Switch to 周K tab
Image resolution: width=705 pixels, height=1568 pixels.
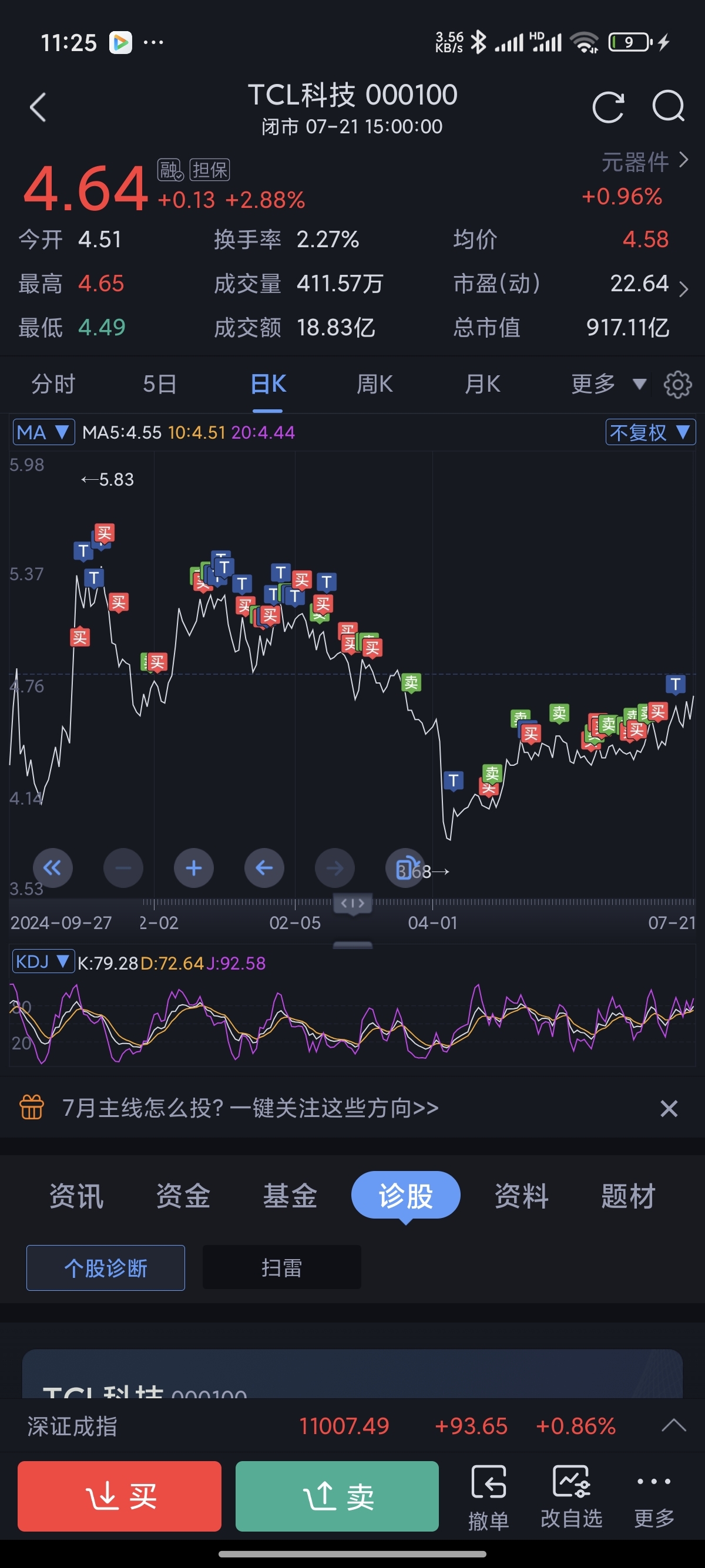coord(374,384)
